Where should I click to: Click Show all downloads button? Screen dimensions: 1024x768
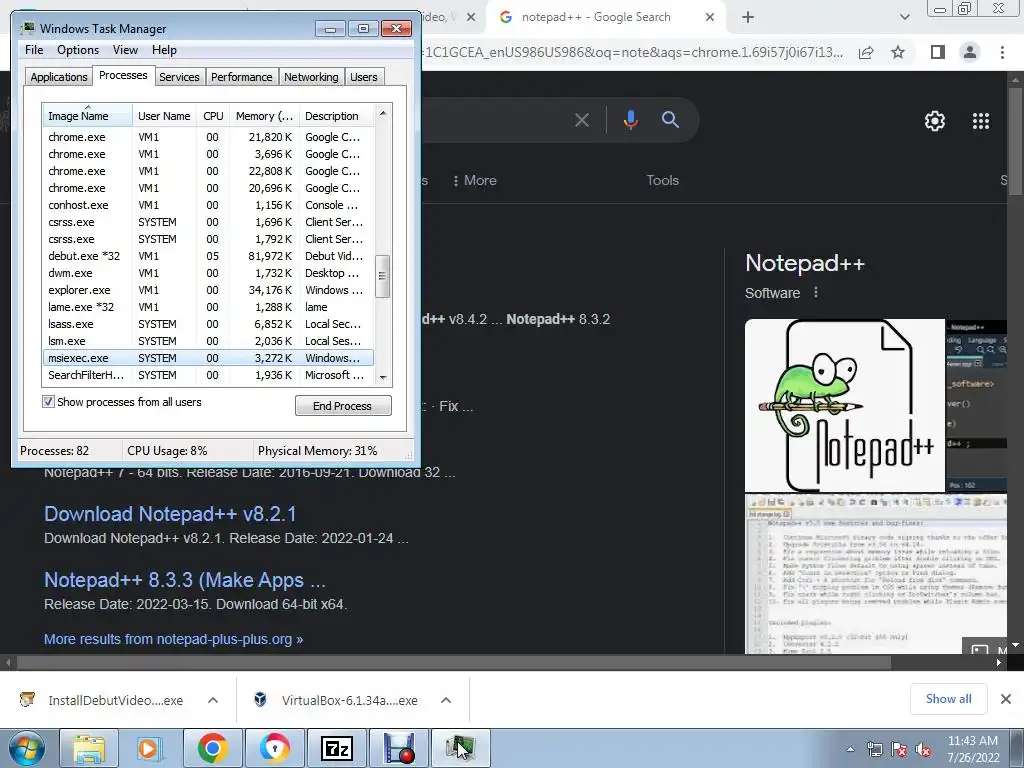948,699
